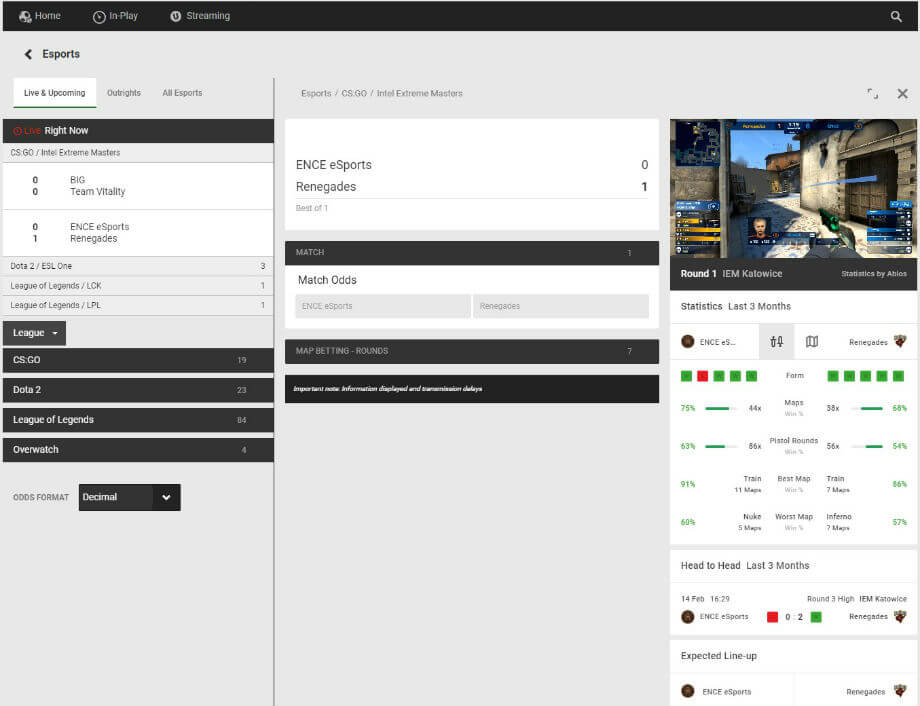Collapse the Match section header

471,253
